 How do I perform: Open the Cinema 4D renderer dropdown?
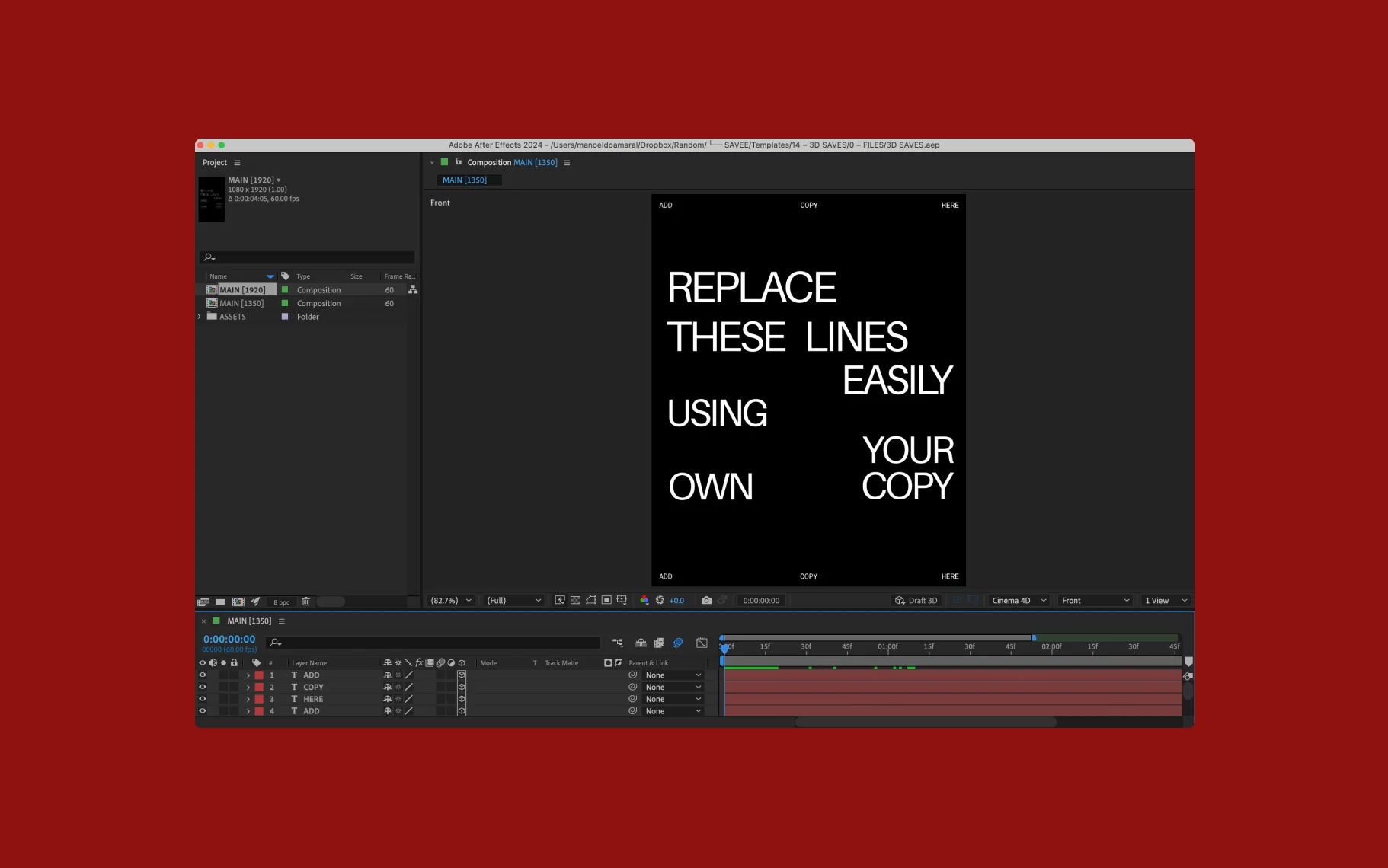pyautogui.click(x=1019, y=601)
